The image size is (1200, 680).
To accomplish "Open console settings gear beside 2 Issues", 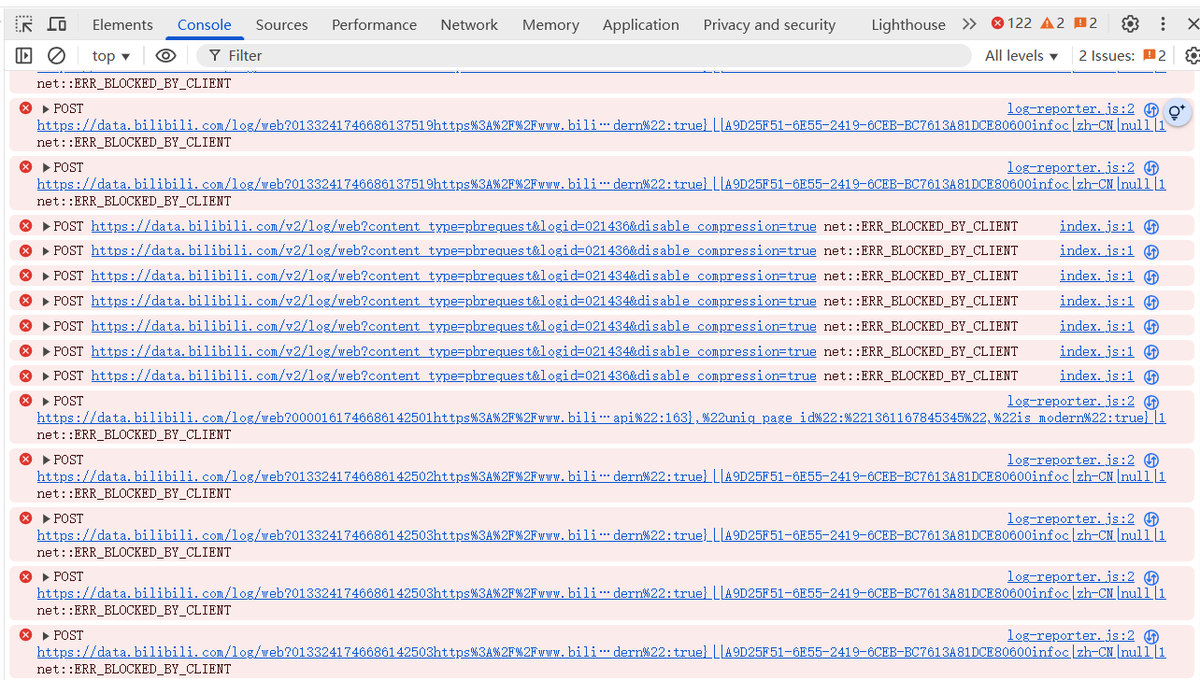I will 1191,56.
